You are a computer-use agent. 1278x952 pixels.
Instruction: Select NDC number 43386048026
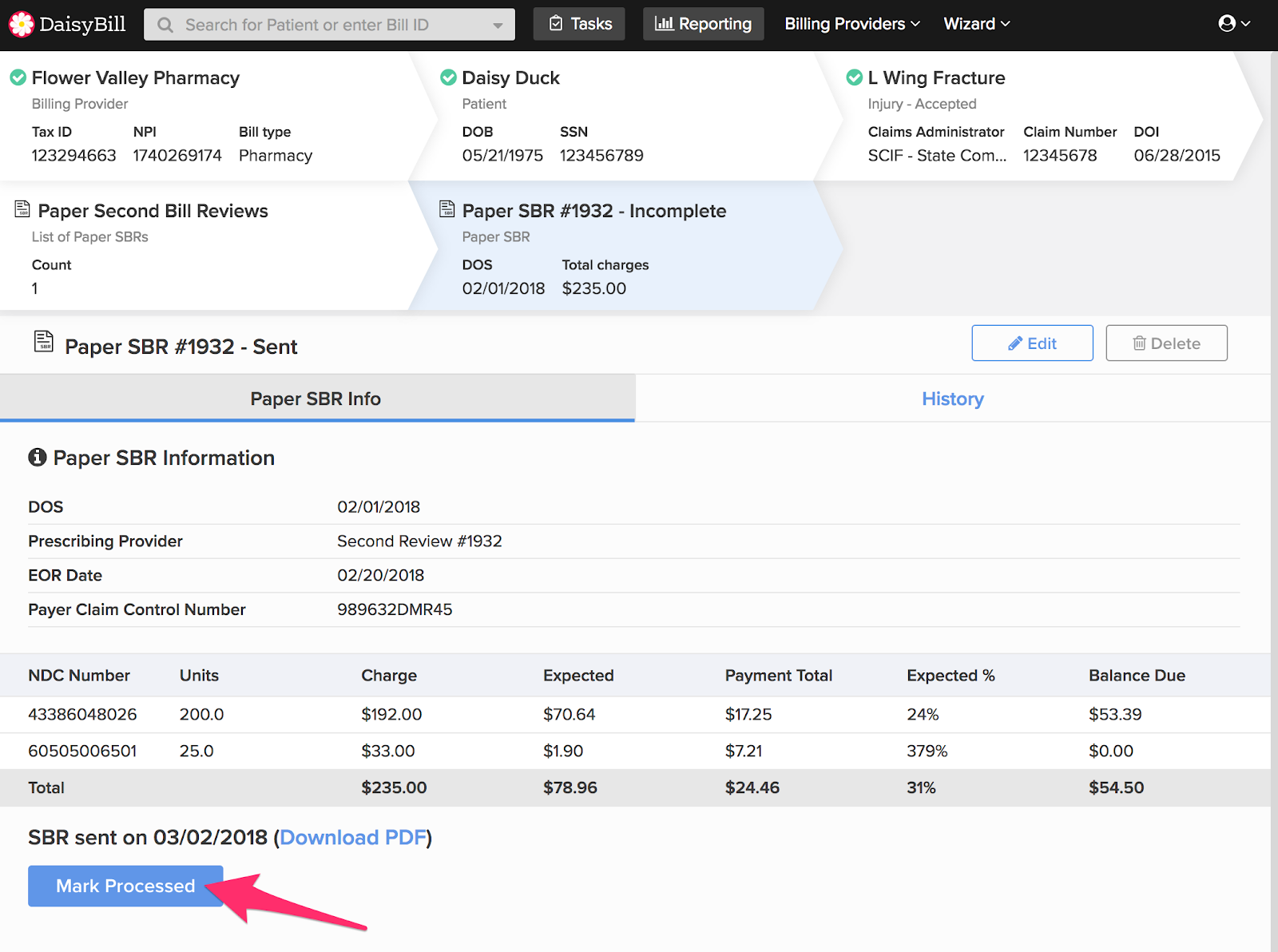click(82, 714)
